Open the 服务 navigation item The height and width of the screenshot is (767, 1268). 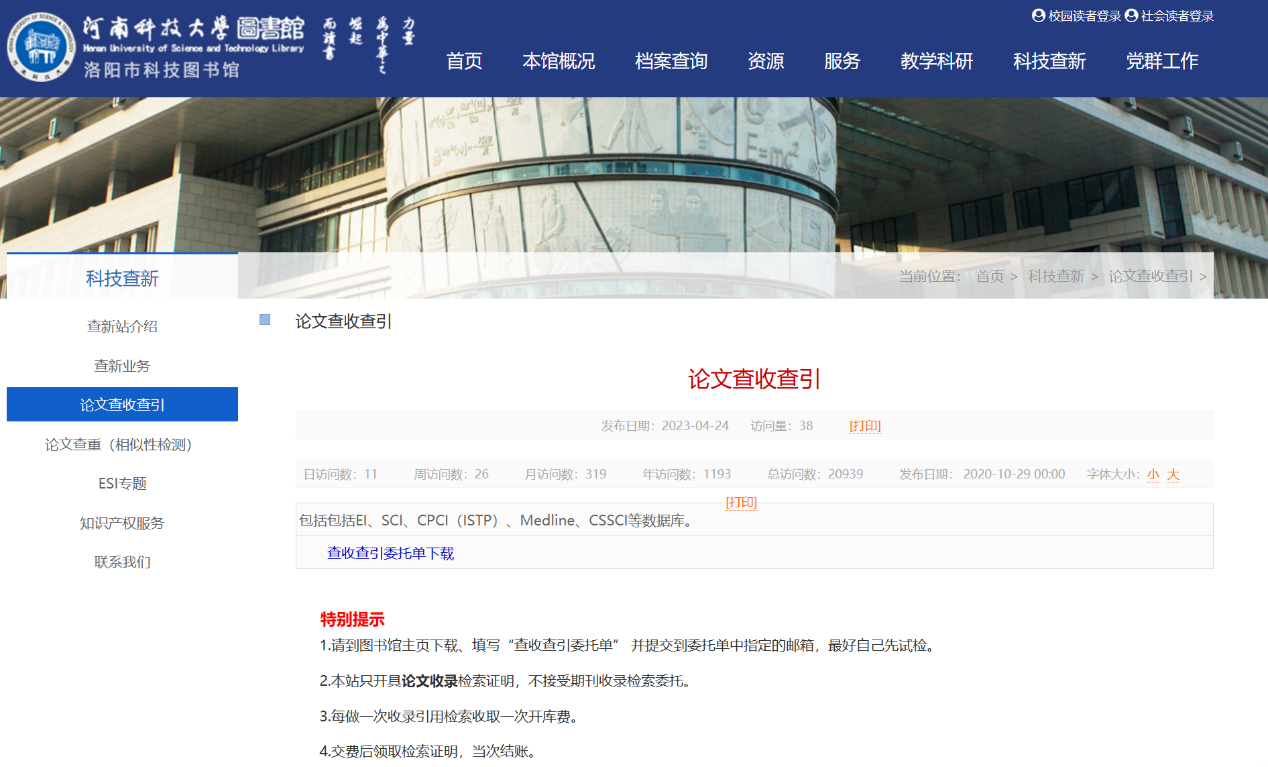[842, 61]
